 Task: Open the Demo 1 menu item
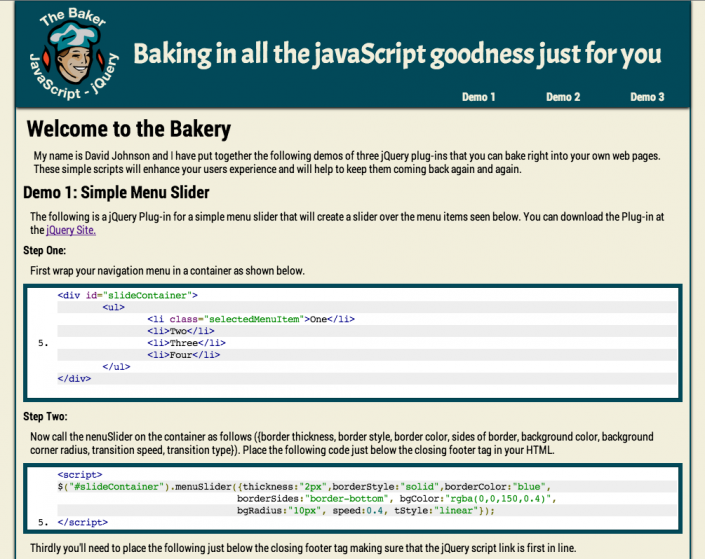(478, 97)
